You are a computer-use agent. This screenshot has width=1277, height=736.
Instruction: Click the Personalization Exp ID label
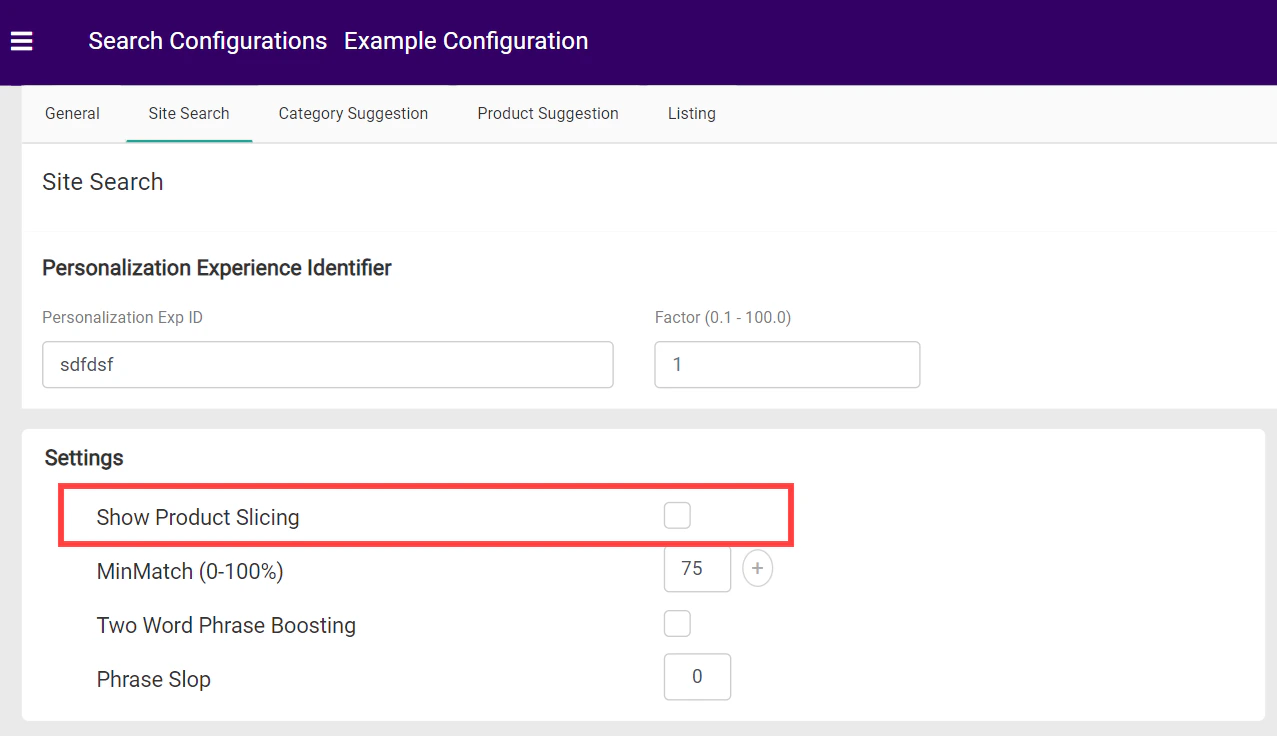(x=123, y=318)
